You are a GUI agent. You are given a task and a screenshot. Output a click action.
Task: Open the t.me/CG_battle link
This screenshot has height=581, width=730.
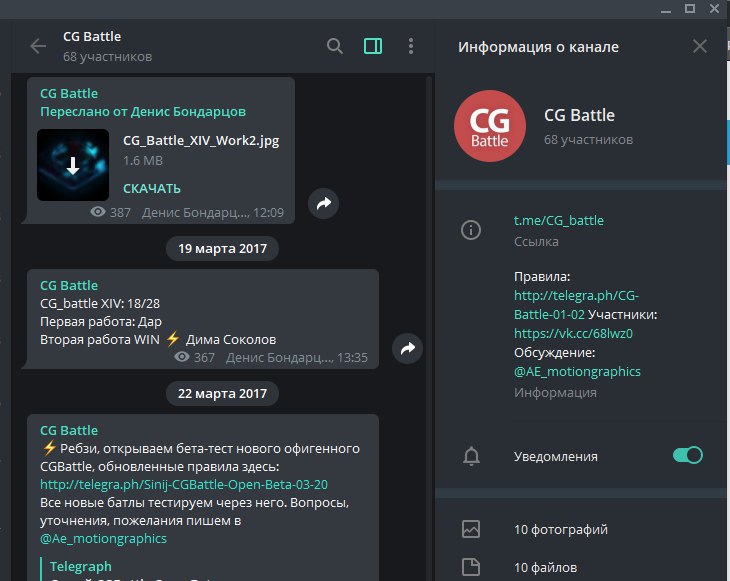[559, 221]
